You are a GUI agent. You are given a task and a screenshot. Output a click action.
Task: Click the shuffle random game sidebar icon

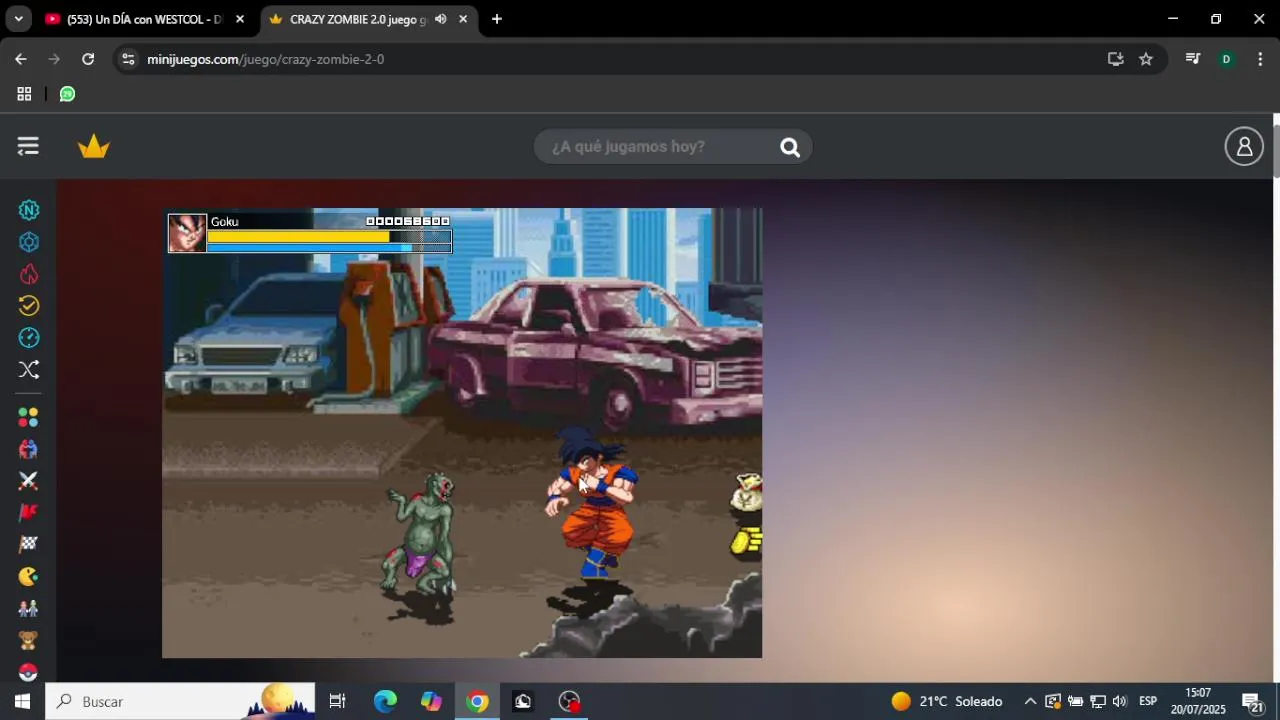[x=29, y=370]
